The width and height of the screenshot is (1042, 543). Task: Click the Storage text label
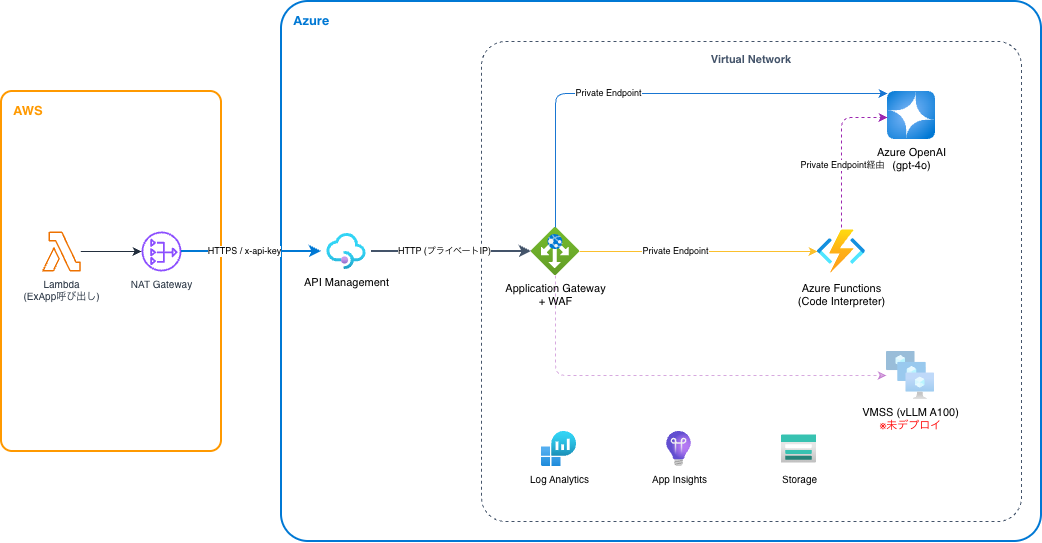[x=799, y=480]
